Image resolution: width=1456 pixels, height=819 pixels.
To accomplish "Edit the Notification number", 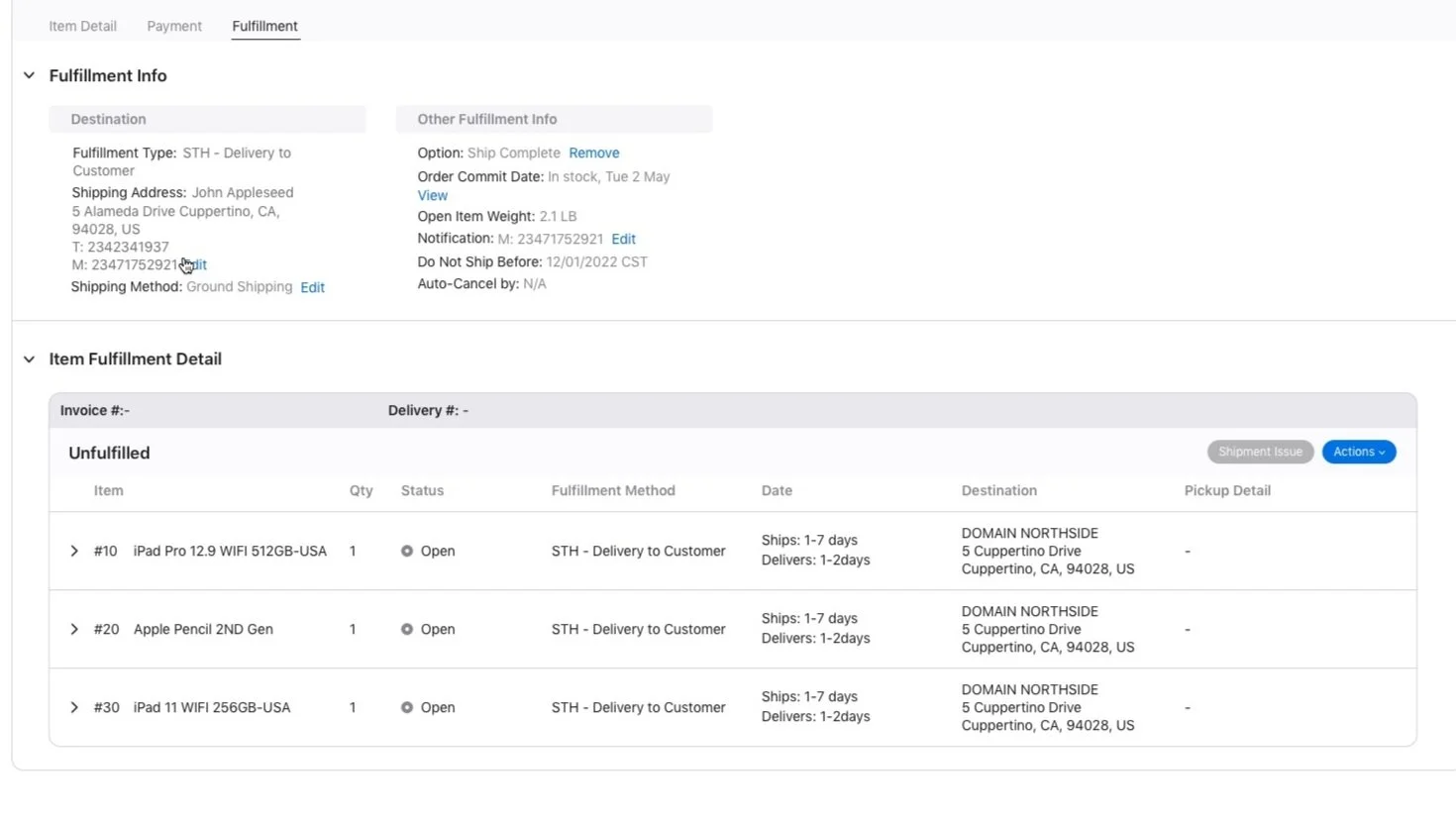I will [623, 239].
